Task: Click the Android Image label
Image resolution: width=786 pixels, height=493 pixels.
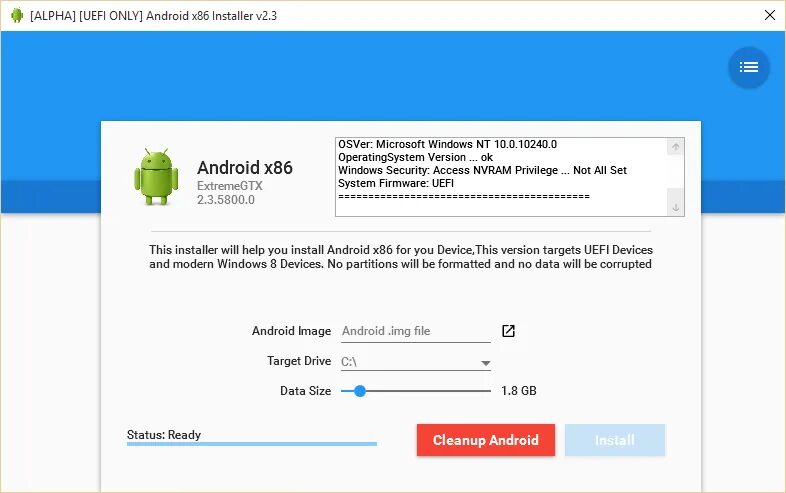Action: coord(291,331)
